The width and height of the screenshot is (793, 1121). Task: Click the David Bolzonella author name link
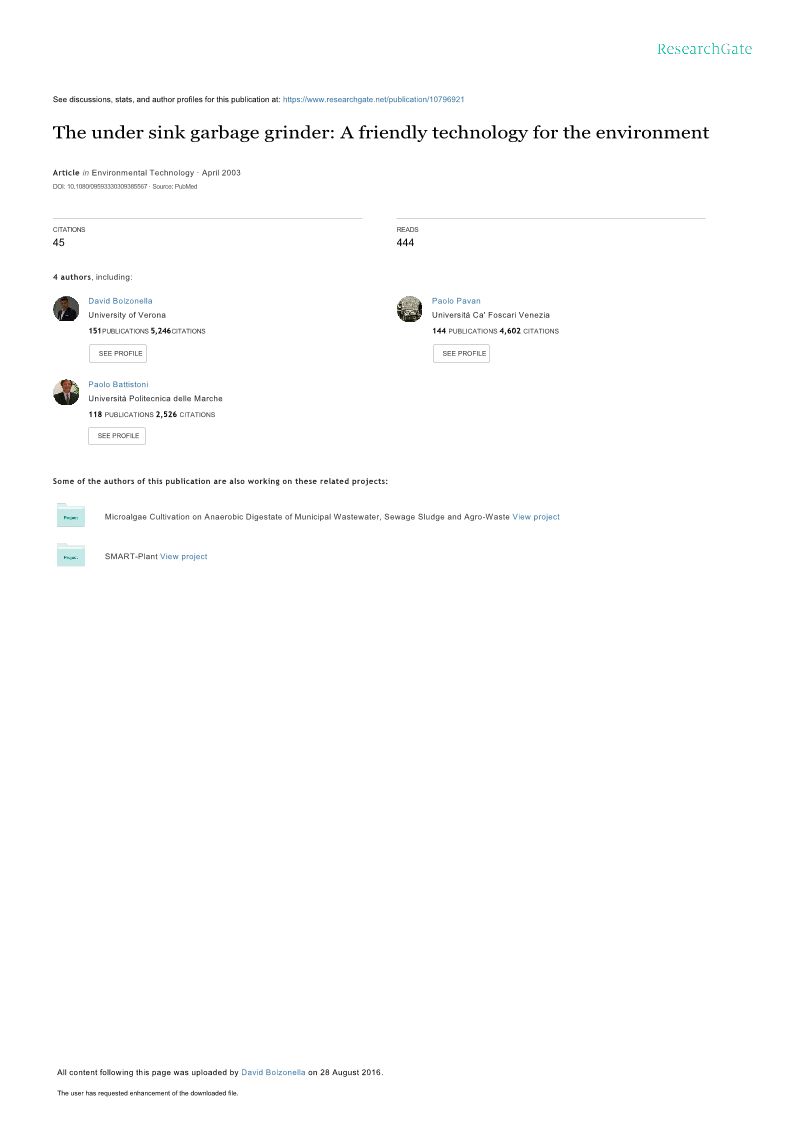(x=120, y=301)
